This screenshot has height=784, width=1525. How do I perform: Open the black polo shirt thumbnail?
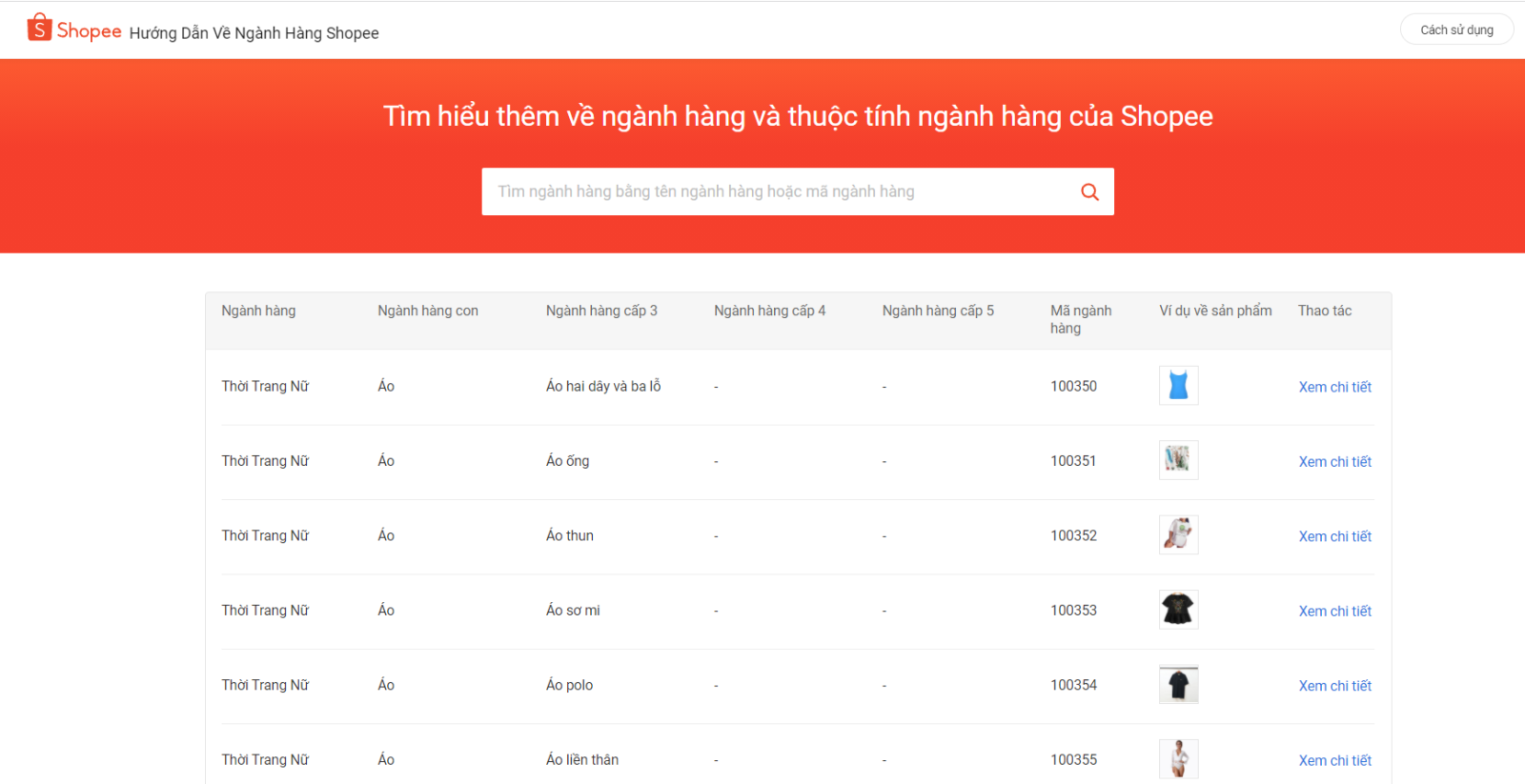(1178, 685)
